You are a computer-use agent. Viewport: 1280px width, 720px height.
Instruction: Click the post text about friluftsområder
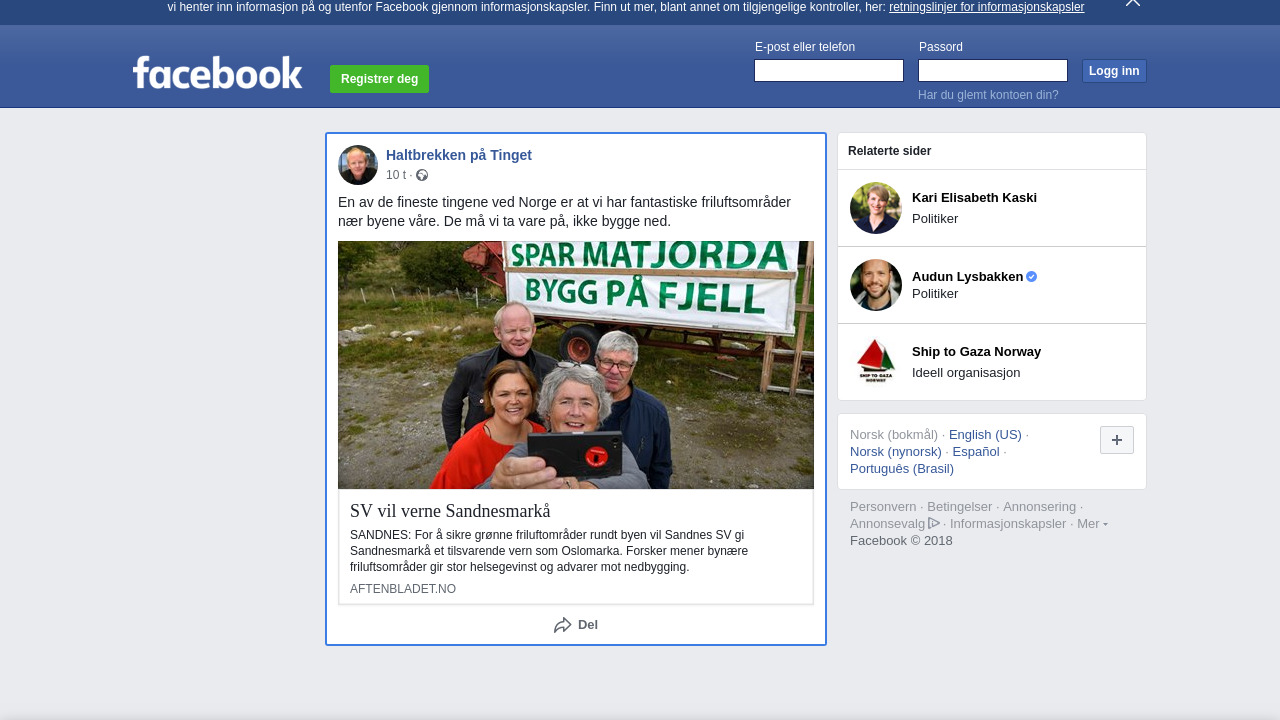(x=564, y=212)
